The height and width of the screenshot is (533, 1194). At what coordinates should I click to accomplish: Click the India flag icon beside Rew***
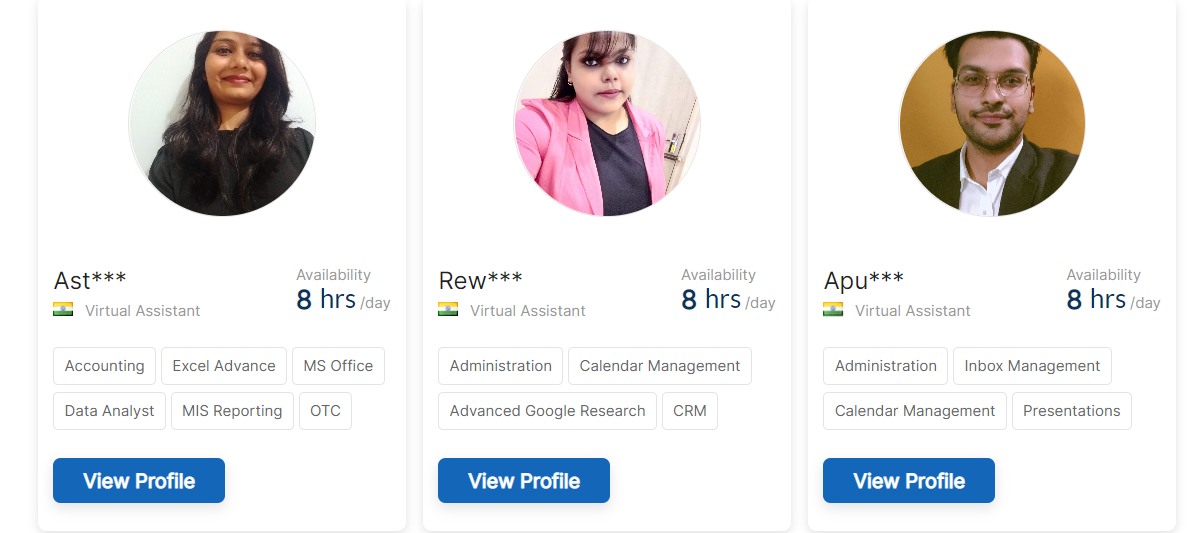click(x=448, y=309)
